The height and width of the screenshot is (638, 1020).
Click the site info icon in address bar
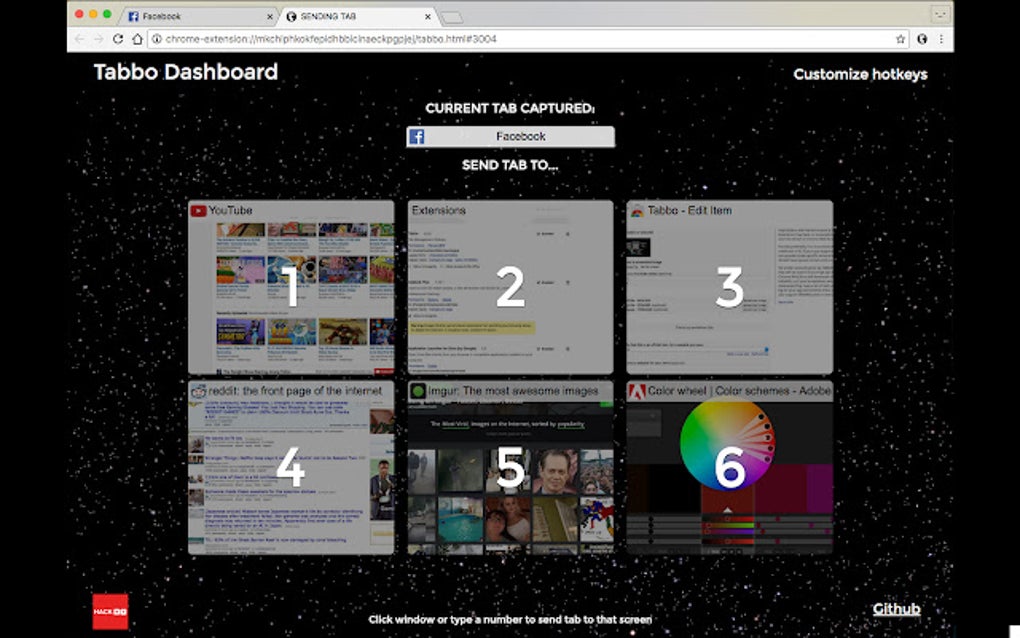157,39
